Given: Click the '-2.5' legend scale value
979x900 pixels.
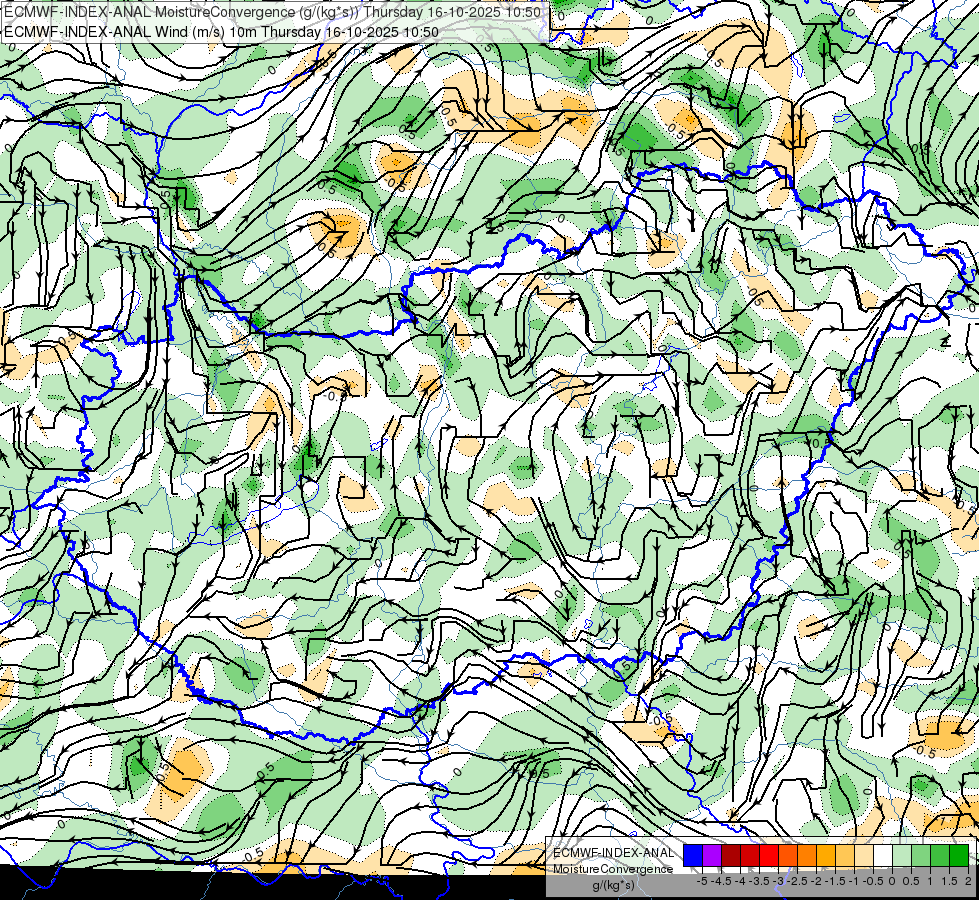Looking at the screenshot, I should click(x=797, y=881).
